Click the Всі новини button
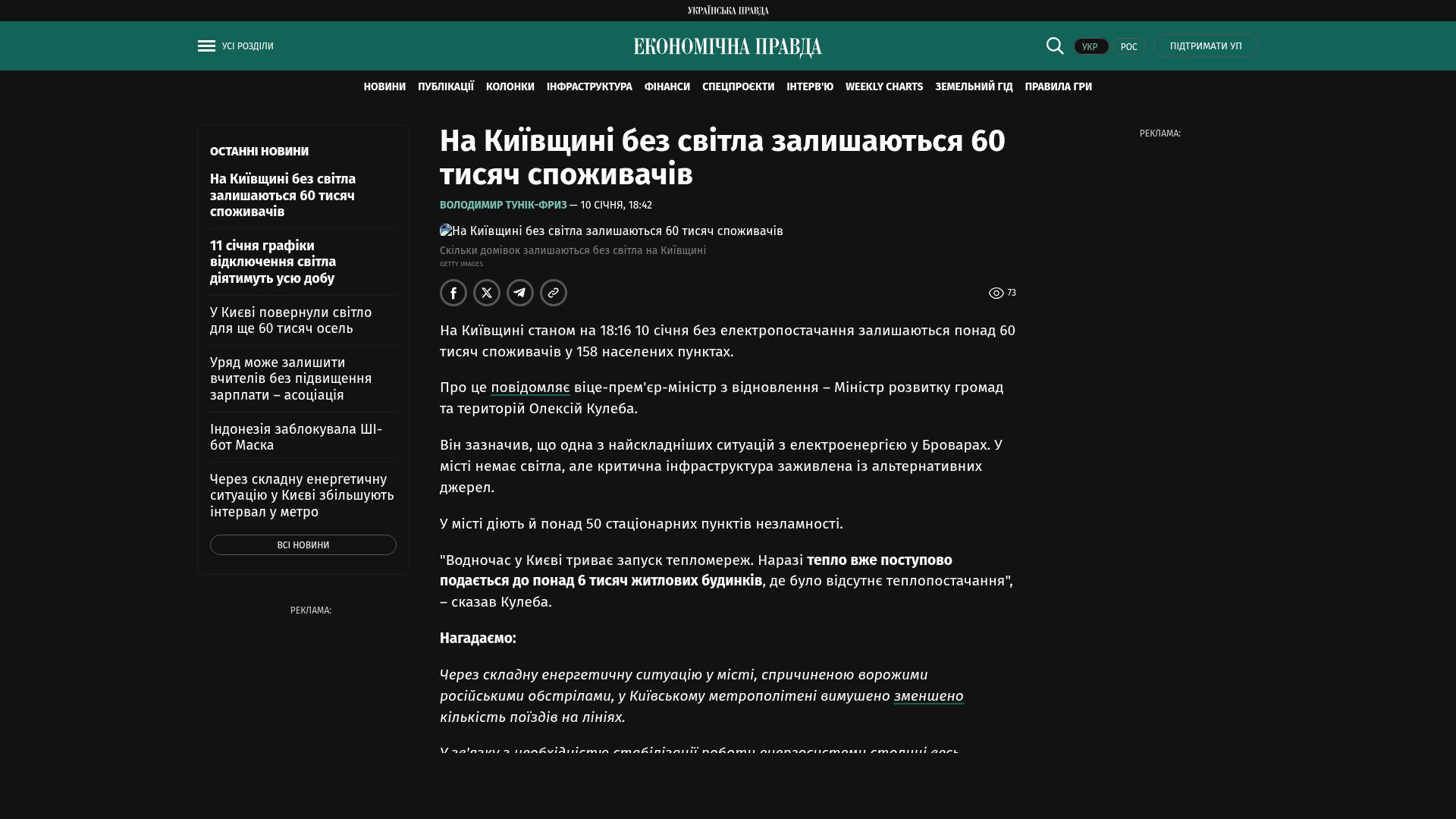1456x819 pixels. (303, 545)
